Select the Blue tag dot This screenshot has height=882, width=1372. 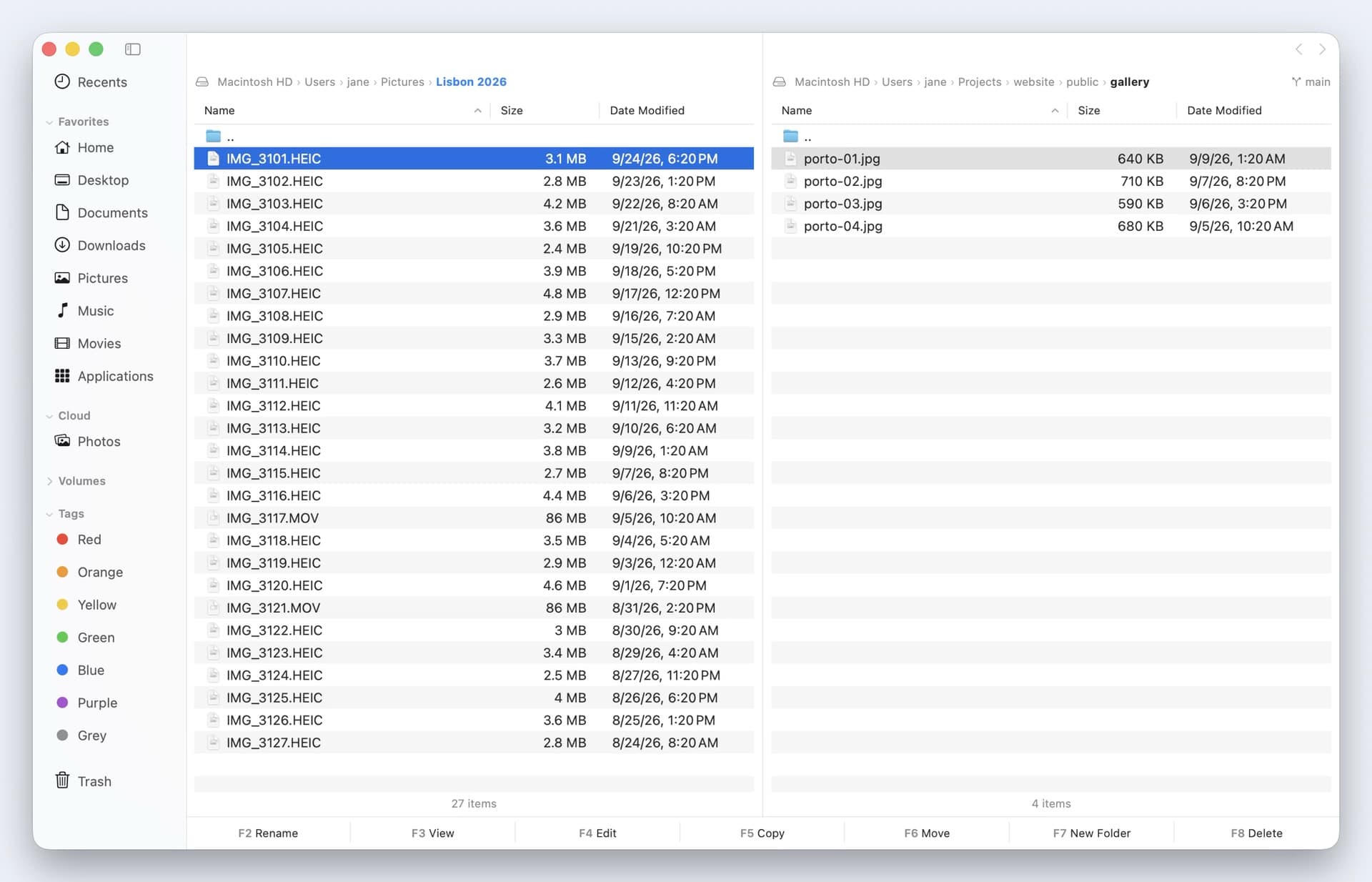(x=62, y=670)
